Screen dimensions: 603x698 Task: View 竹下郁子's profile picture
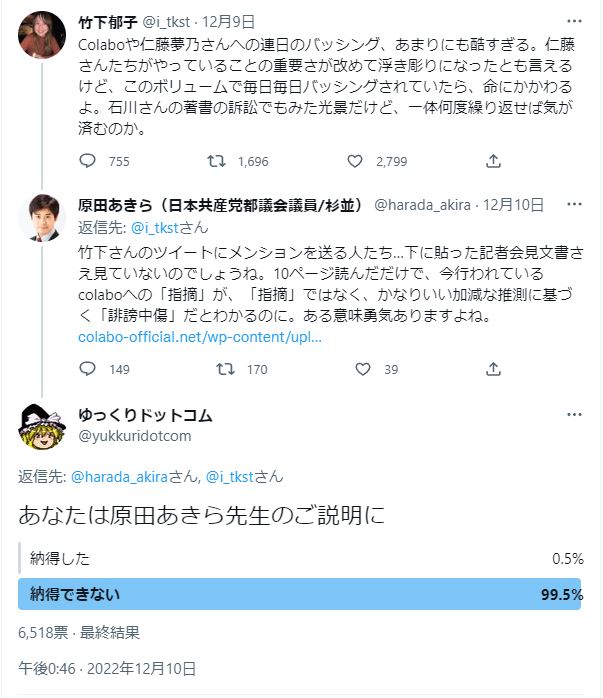click(x=41, y=35)
